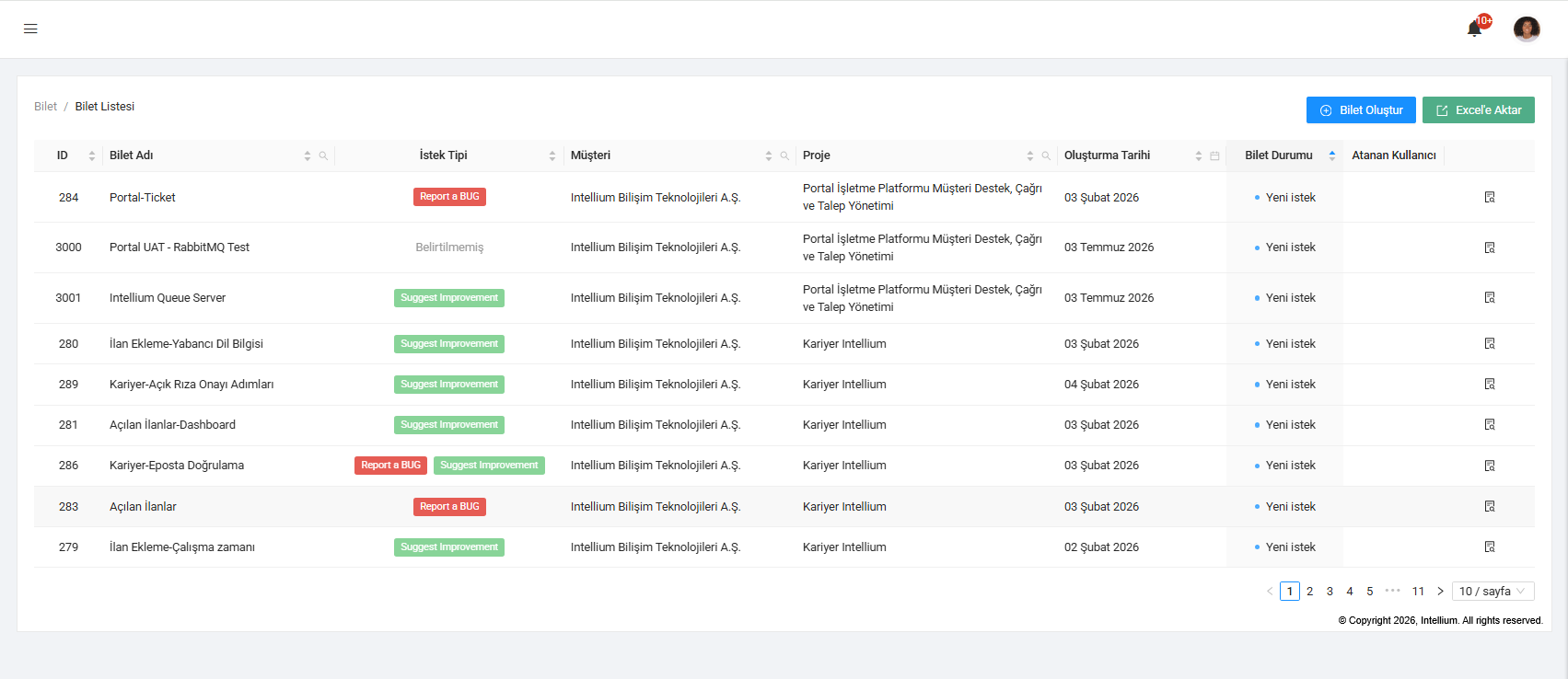1568x679 pixels.
Task: Open detail icon for ticket 283
Action: pyautogui.click(x=1490, y=506)
